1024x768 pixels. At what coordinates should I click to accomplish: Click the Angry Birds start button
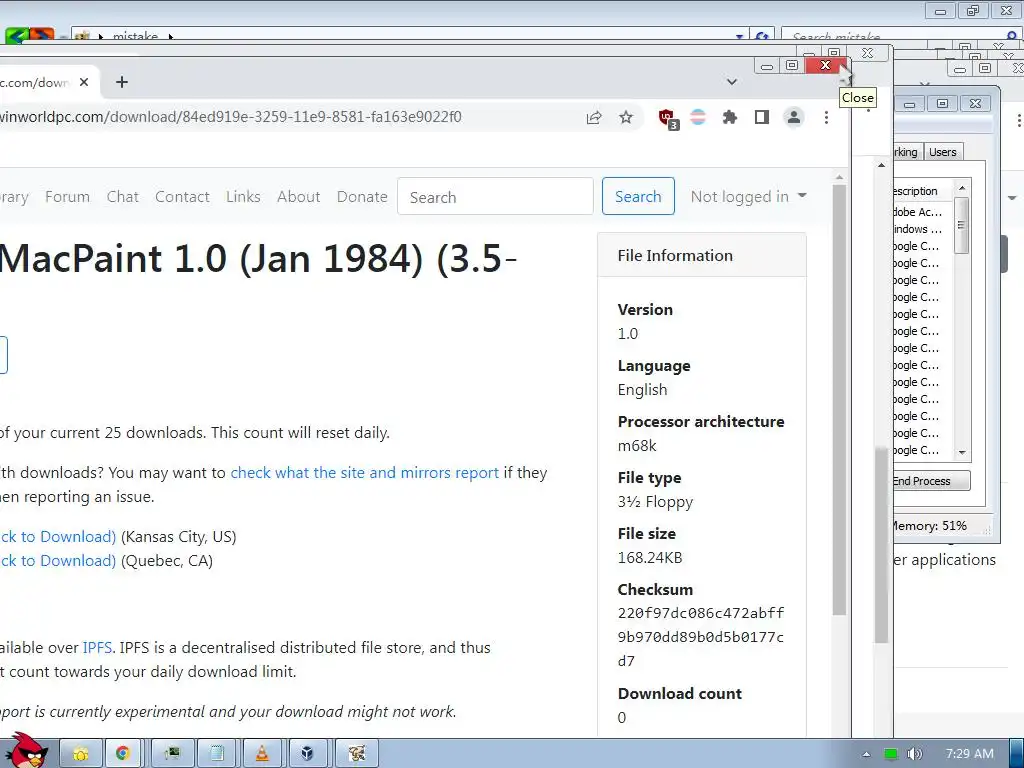[x=26, y=750]
